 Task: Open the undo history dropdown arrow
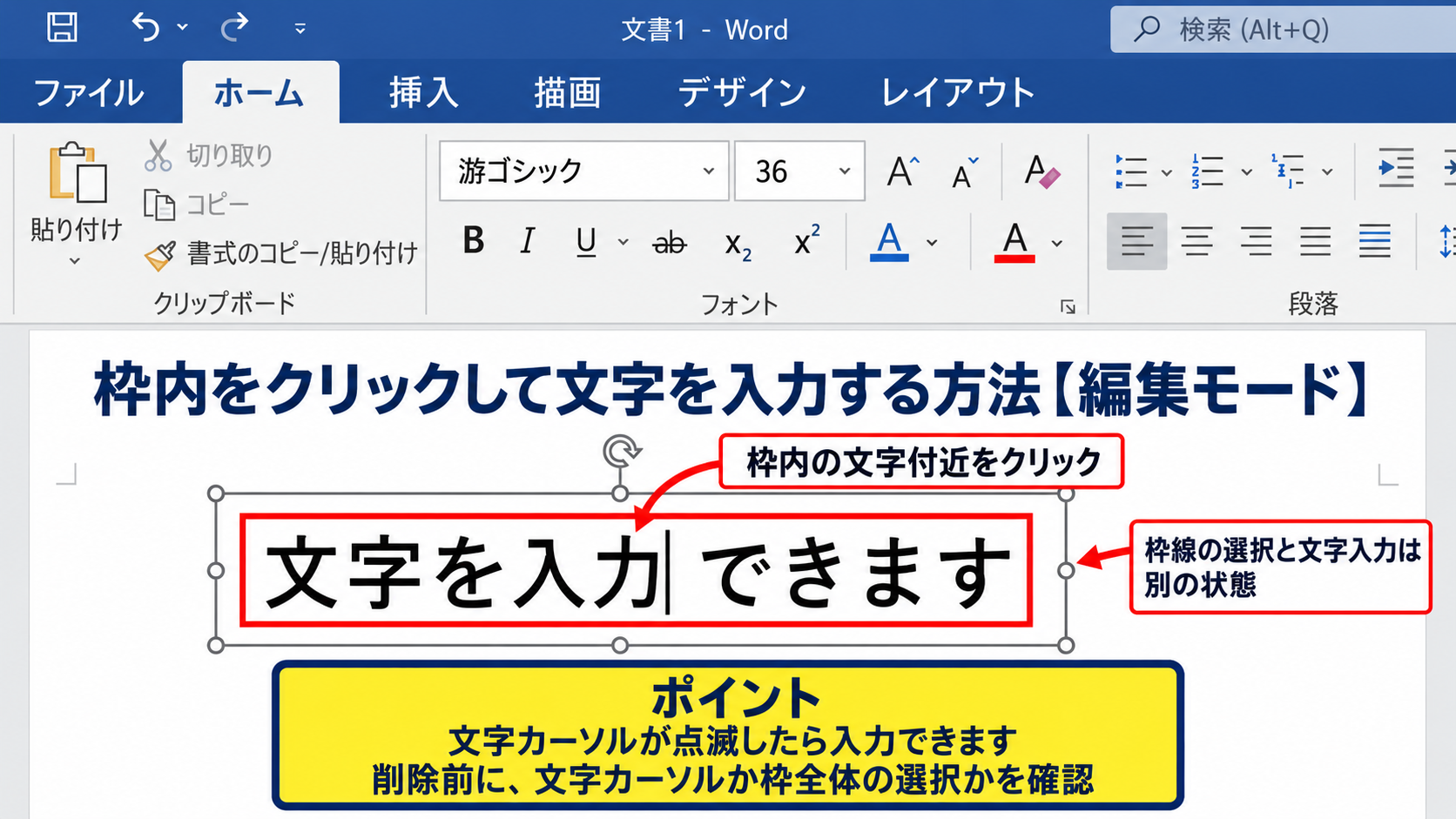[x=182, y=28]
